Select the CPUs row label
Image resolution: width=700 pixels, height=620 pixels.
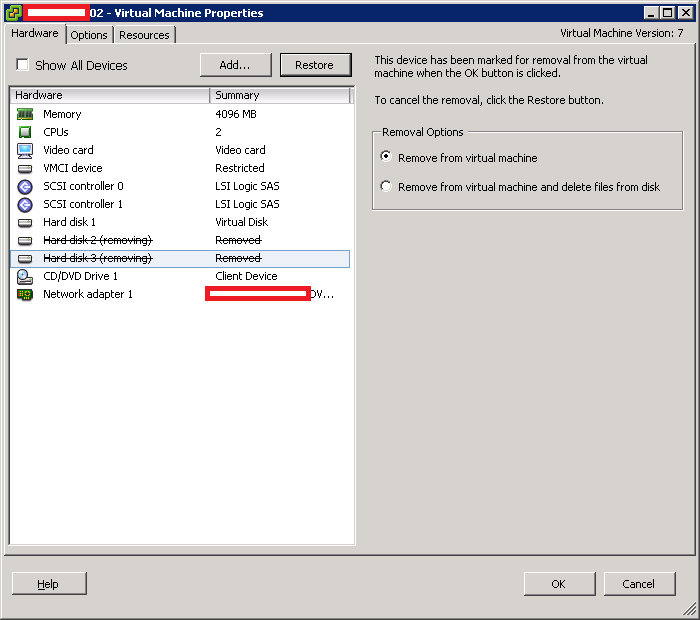pos(56,132)
